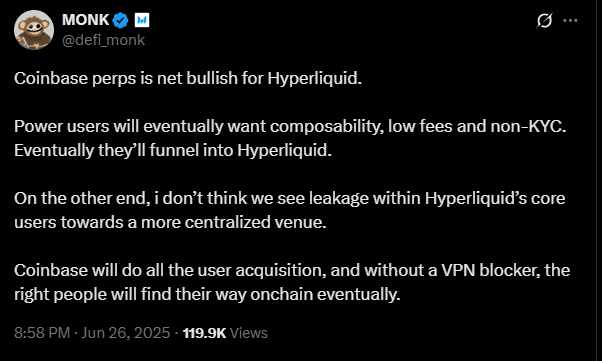Open the MONK display name profile link

pos(86,20)
